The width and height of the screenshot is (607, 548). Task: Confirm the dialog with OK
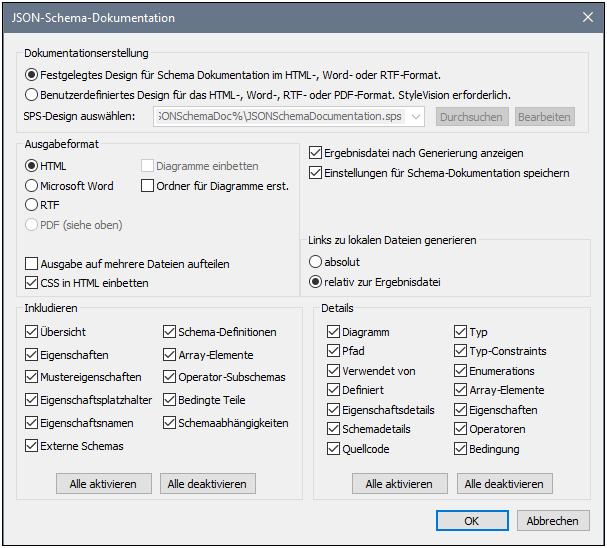coord(471,520)
